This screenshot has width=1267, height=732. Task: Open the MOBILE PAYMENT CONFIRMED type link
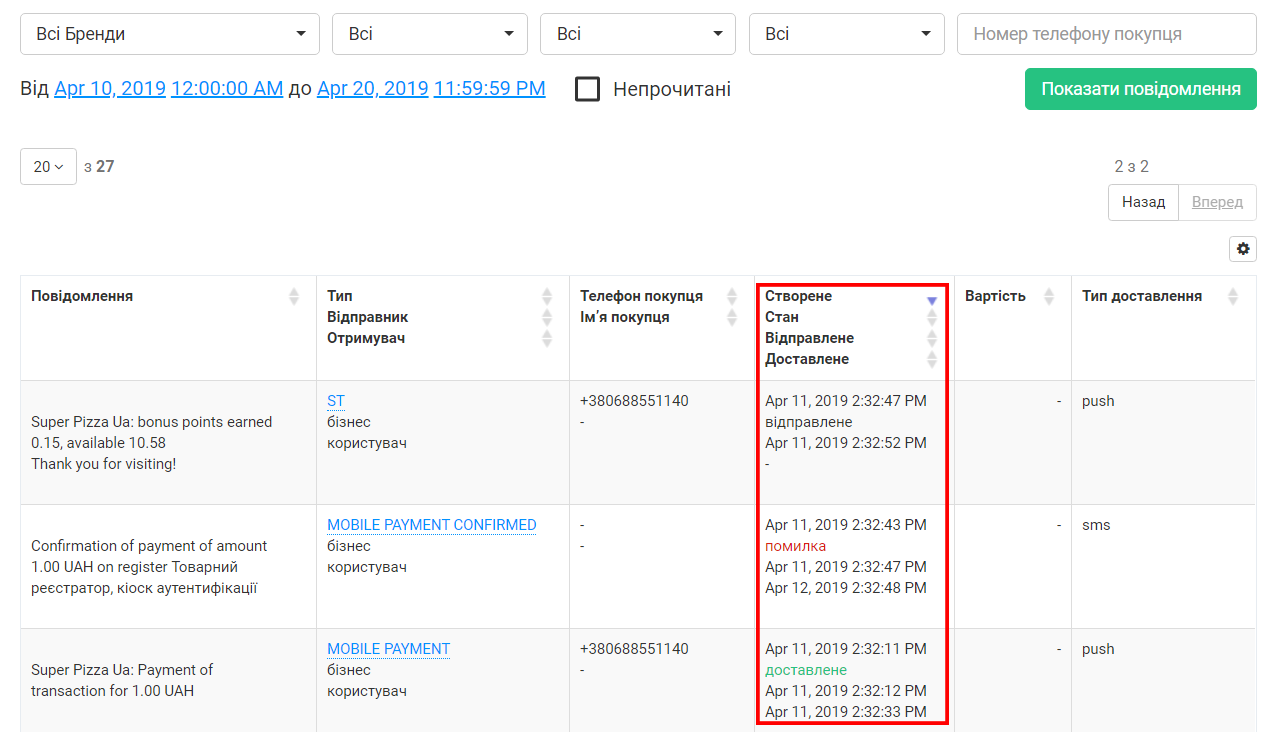click(x=432, y=525)
